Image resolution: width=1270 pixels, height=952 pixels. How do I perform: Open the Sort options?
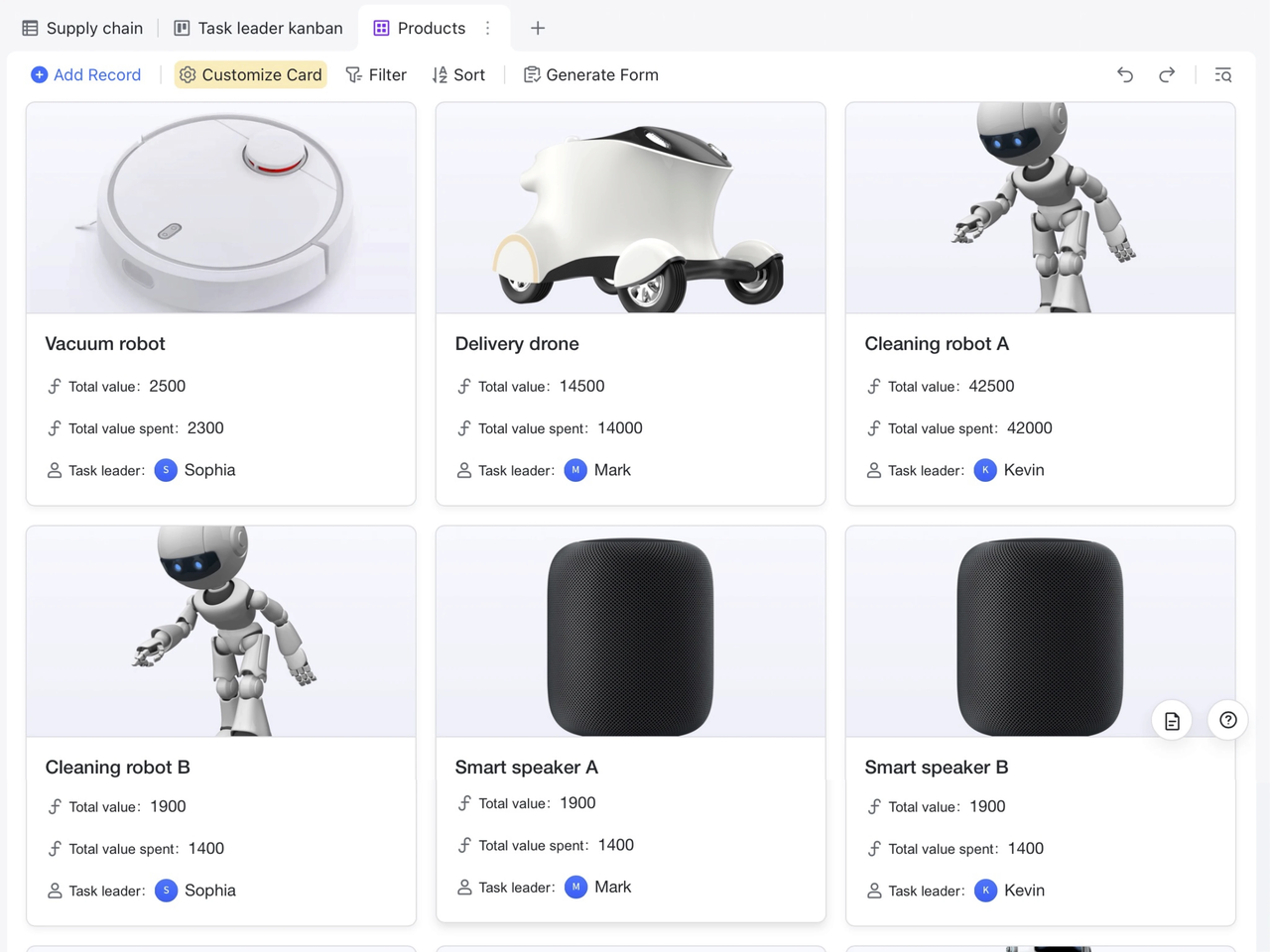pos(458,74)
